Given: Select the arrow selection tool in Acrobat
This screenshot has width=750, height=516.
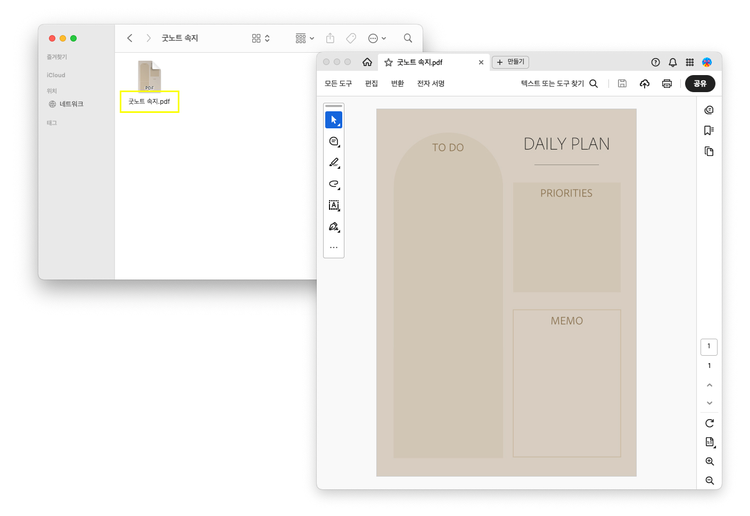Looking at the screenshot, I should click(333, 120).
